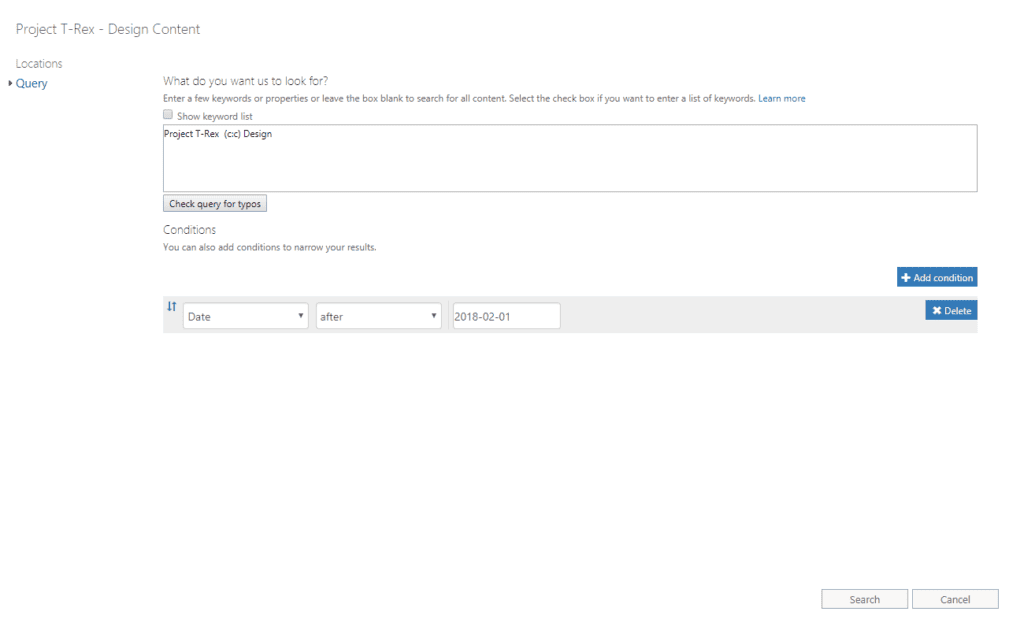This screenshot has width=1024, height=630.
Task: Open the after operator dropdown
Action: [378, 316]
